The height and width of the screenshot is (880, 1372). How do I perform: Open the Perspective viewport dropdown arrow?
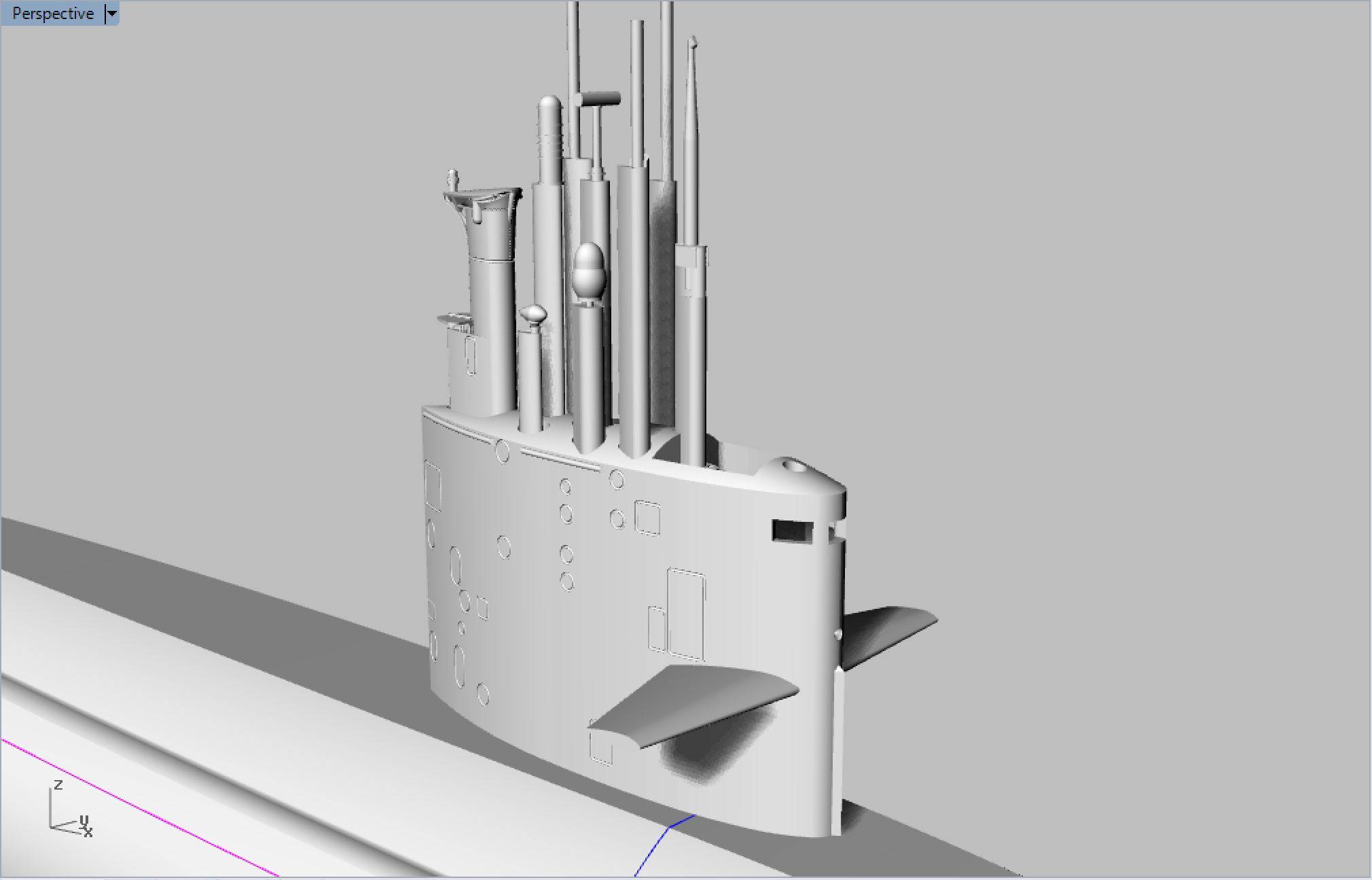112,14
